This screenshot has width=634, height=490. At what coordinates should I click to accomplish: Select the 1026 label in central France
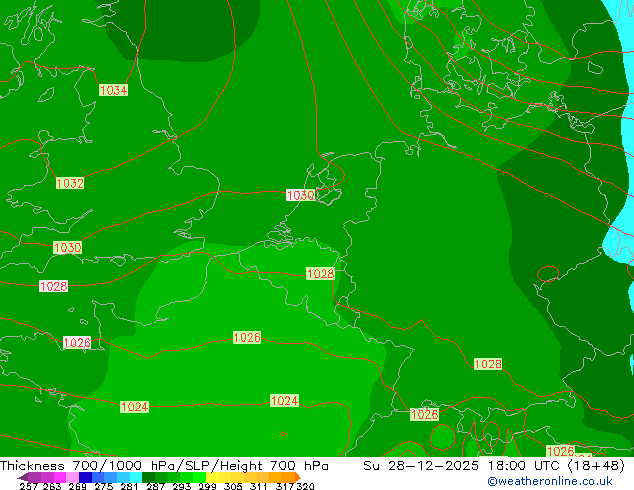click(247, 338)
